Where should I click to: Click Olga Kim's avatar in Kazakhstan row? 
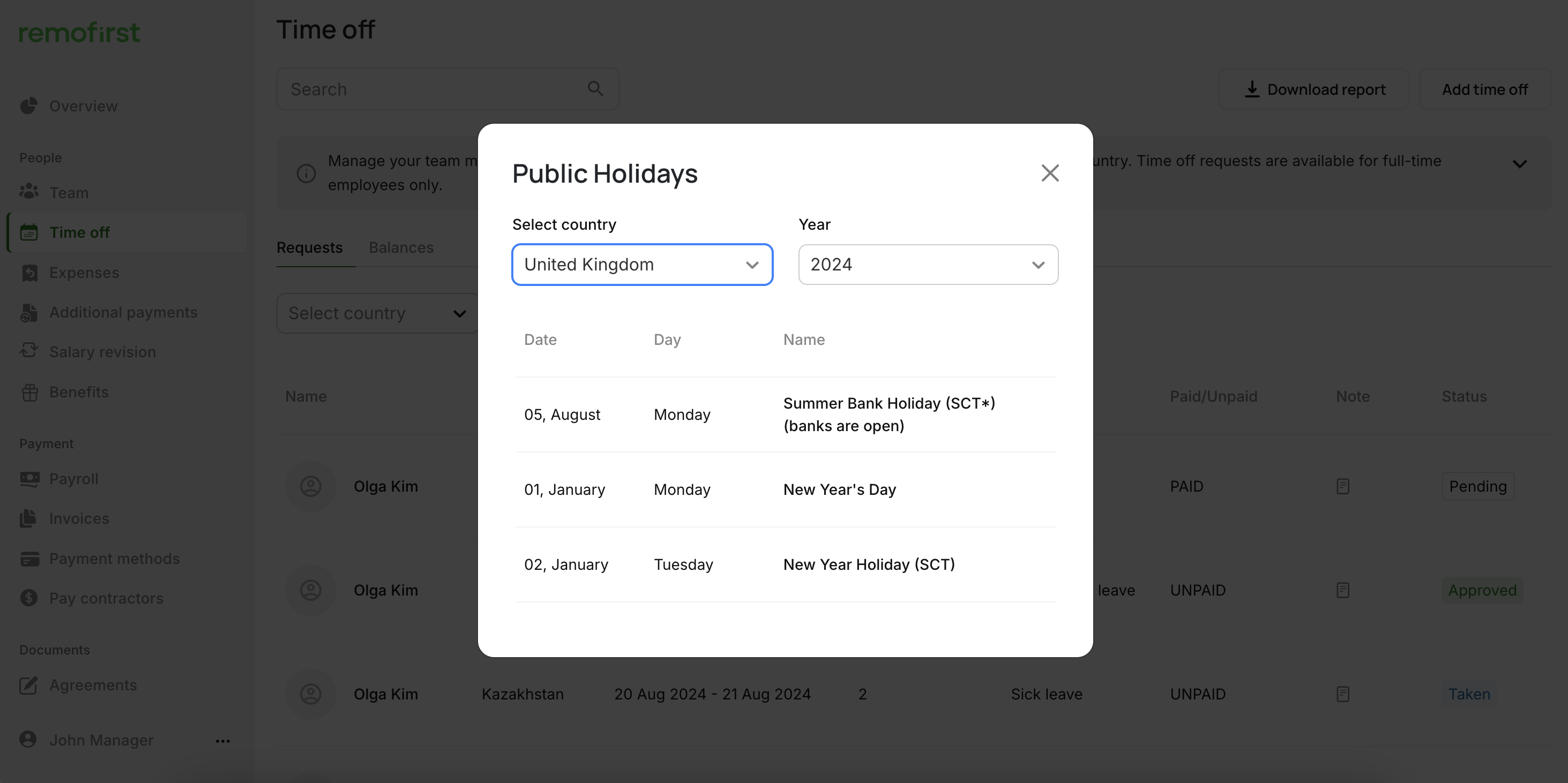pyautogui.click(x=310, y=694)
